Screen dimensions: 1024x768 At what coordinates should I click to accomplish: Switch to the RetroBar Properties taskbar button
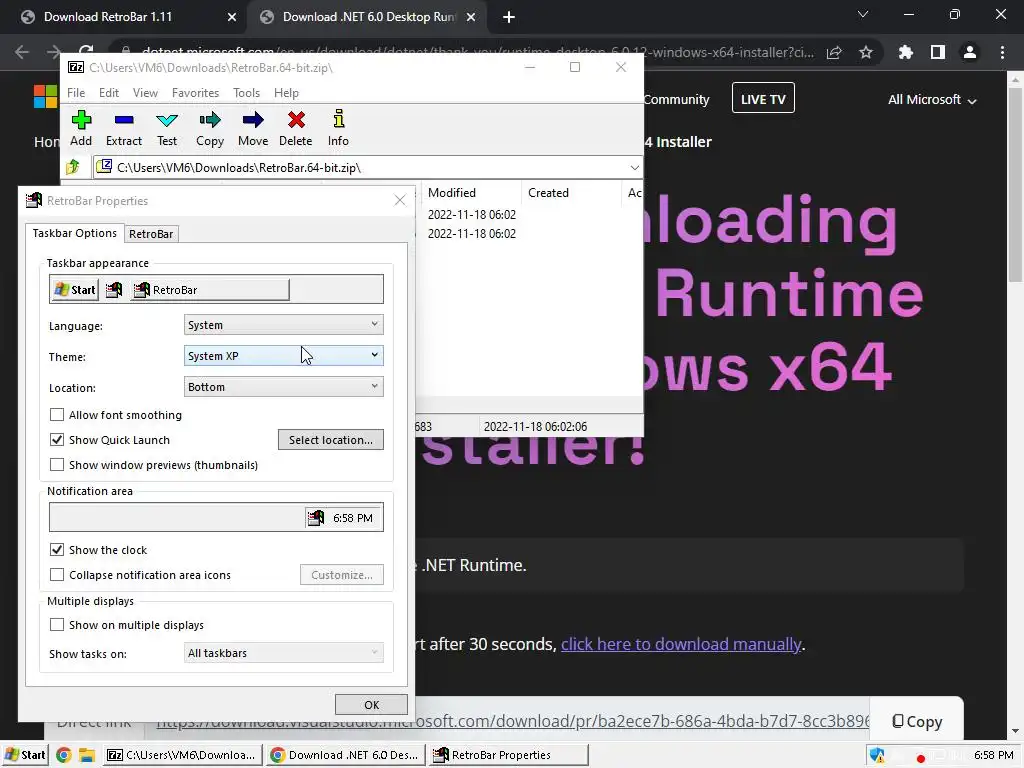508,756
